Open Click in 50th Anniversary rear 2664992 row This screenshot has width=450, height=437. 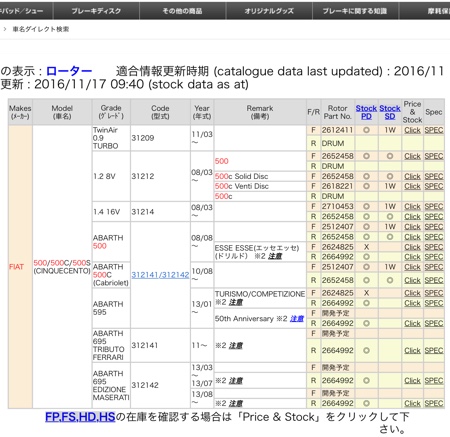coord(412,323)
